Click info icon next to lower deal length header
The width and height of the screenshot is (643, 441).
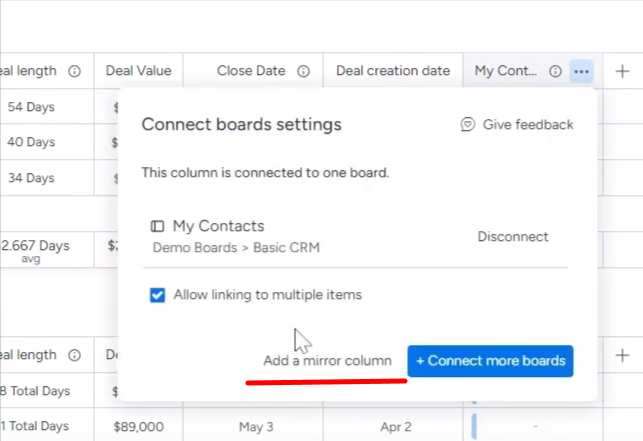(74, 355)
